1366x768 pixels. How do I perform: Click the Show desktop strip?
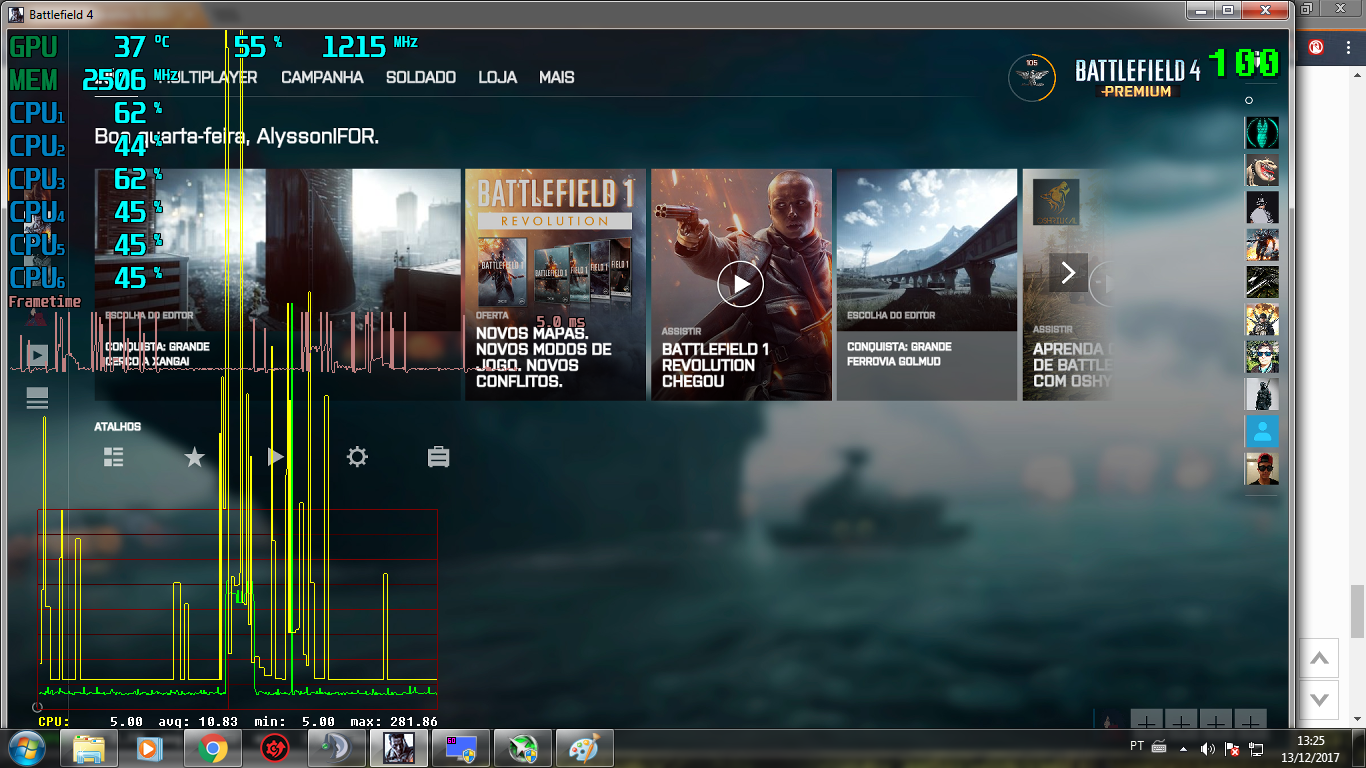pos(1359,748)
